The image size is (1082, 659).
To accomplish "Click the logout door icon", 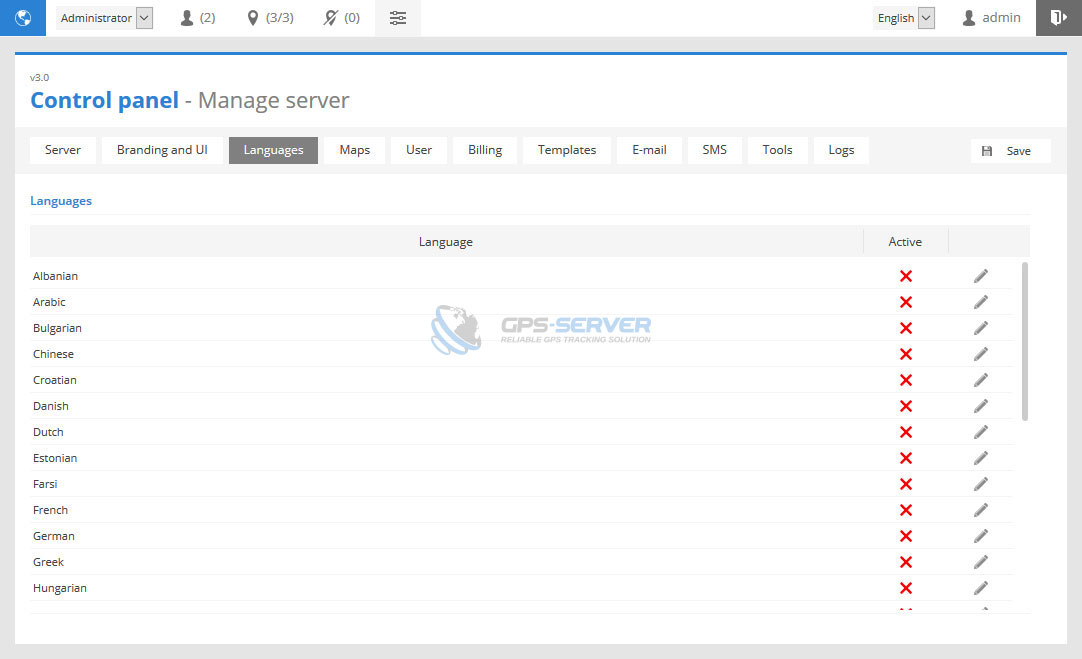I will (1058, 18).
